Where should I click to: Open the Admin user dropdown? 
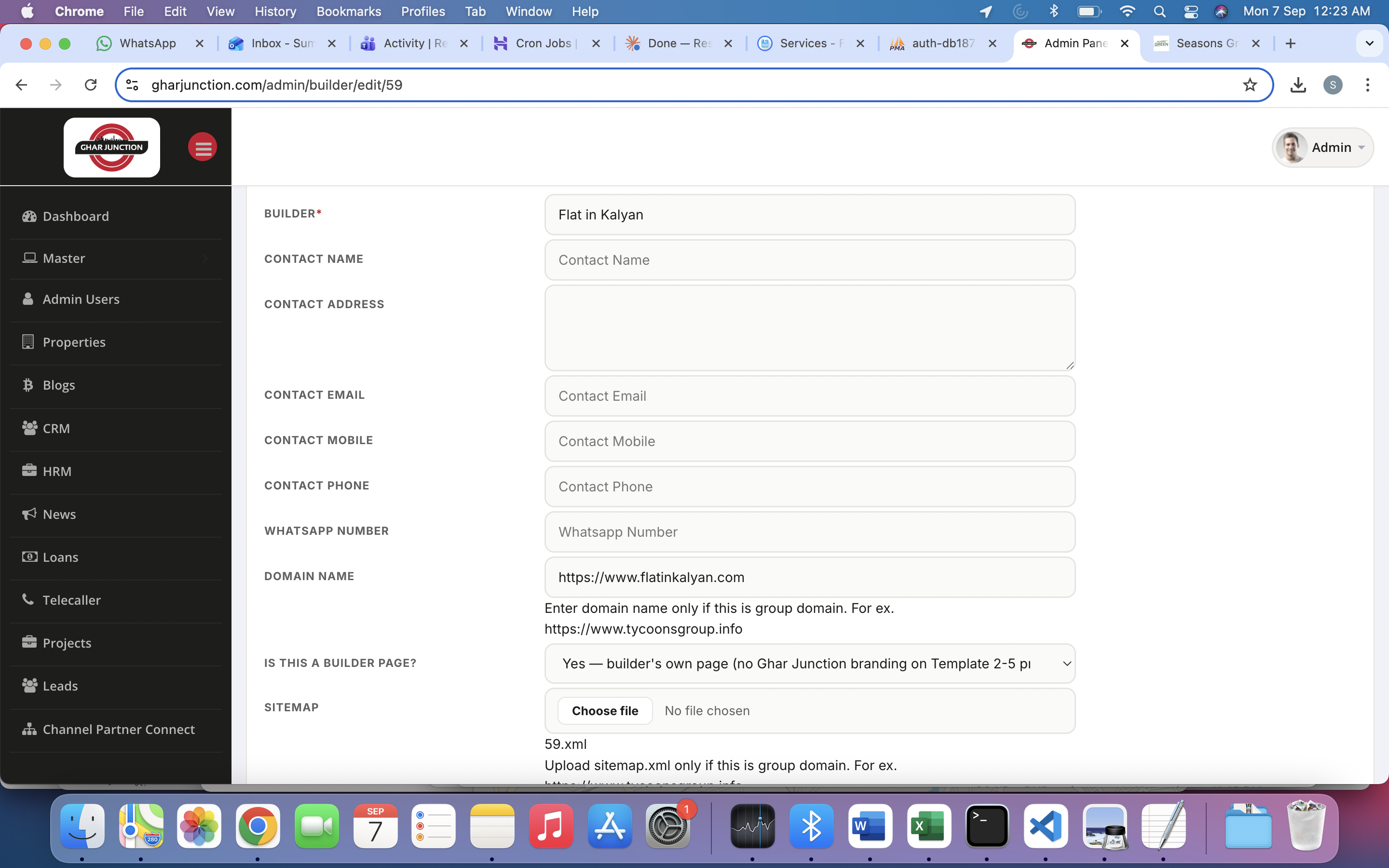[1322, 148]
